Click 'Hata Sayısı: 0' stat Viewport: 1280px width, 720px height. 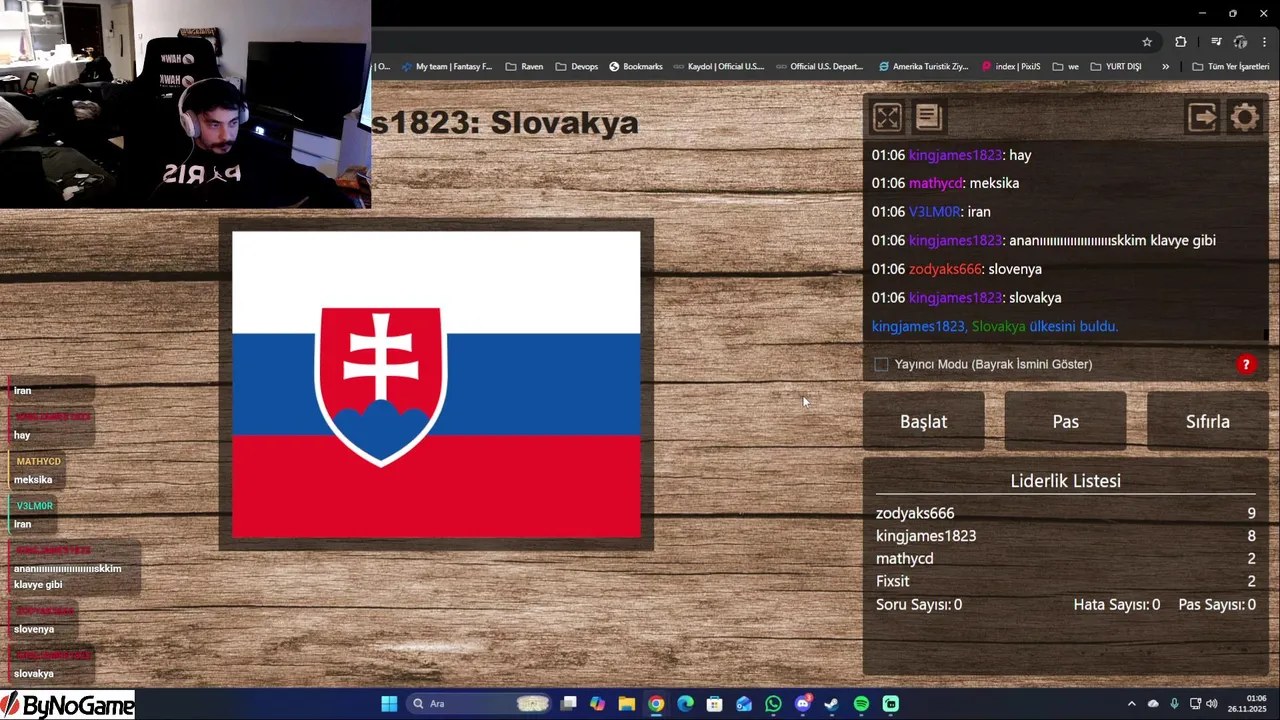(x=1117, y=604)
